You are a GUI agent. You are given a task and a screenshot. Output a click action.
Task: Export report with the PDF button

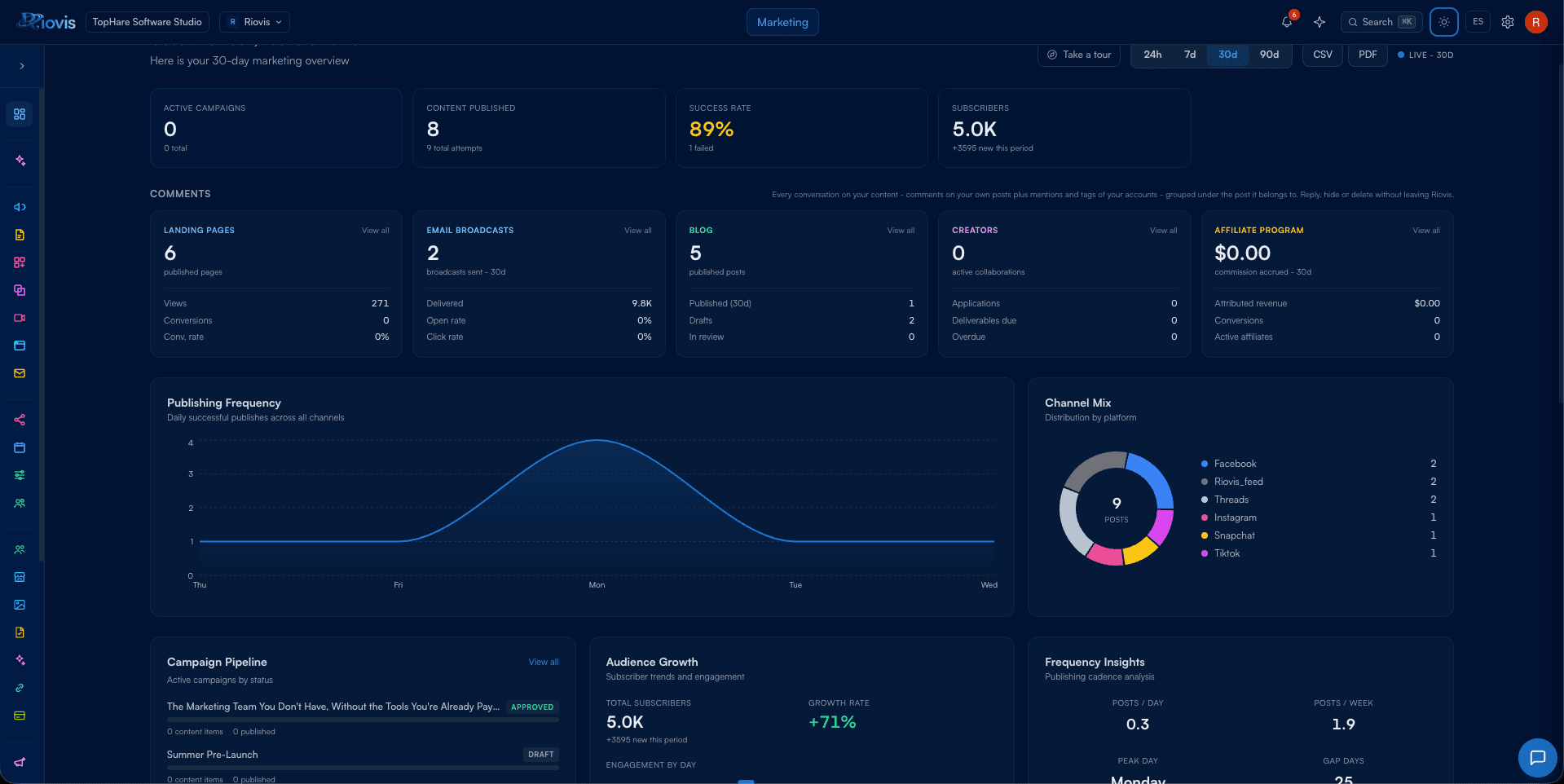click(x=1368, y=55)
